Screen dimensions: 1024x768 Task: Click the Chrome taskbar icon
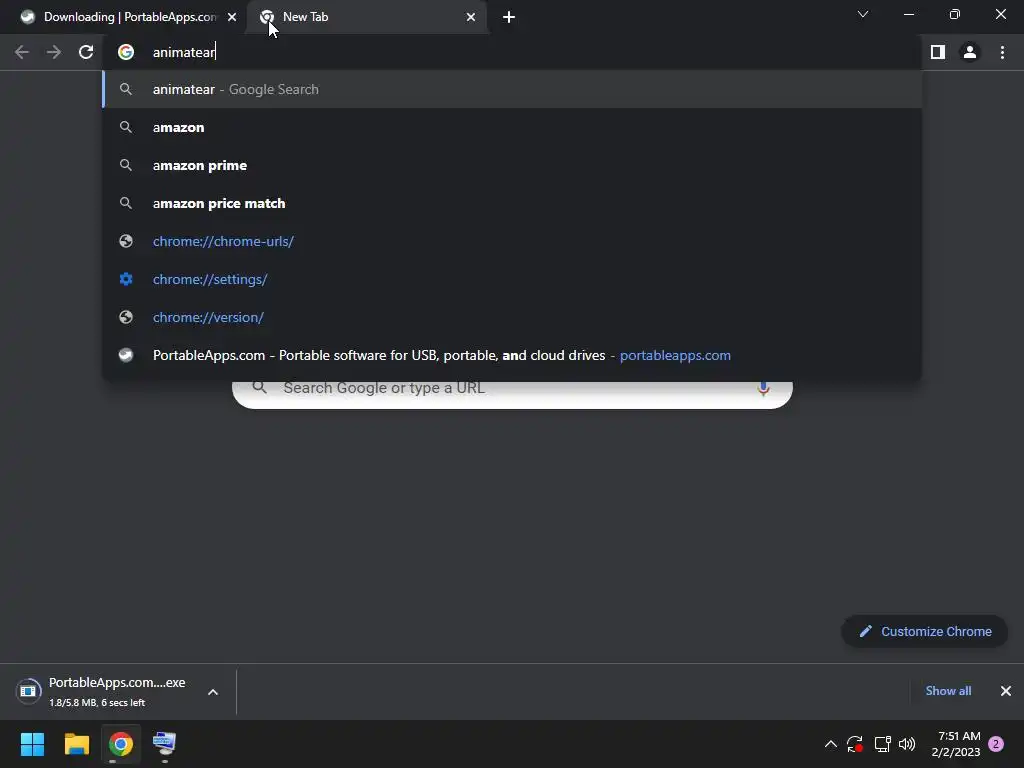(121, 744)
